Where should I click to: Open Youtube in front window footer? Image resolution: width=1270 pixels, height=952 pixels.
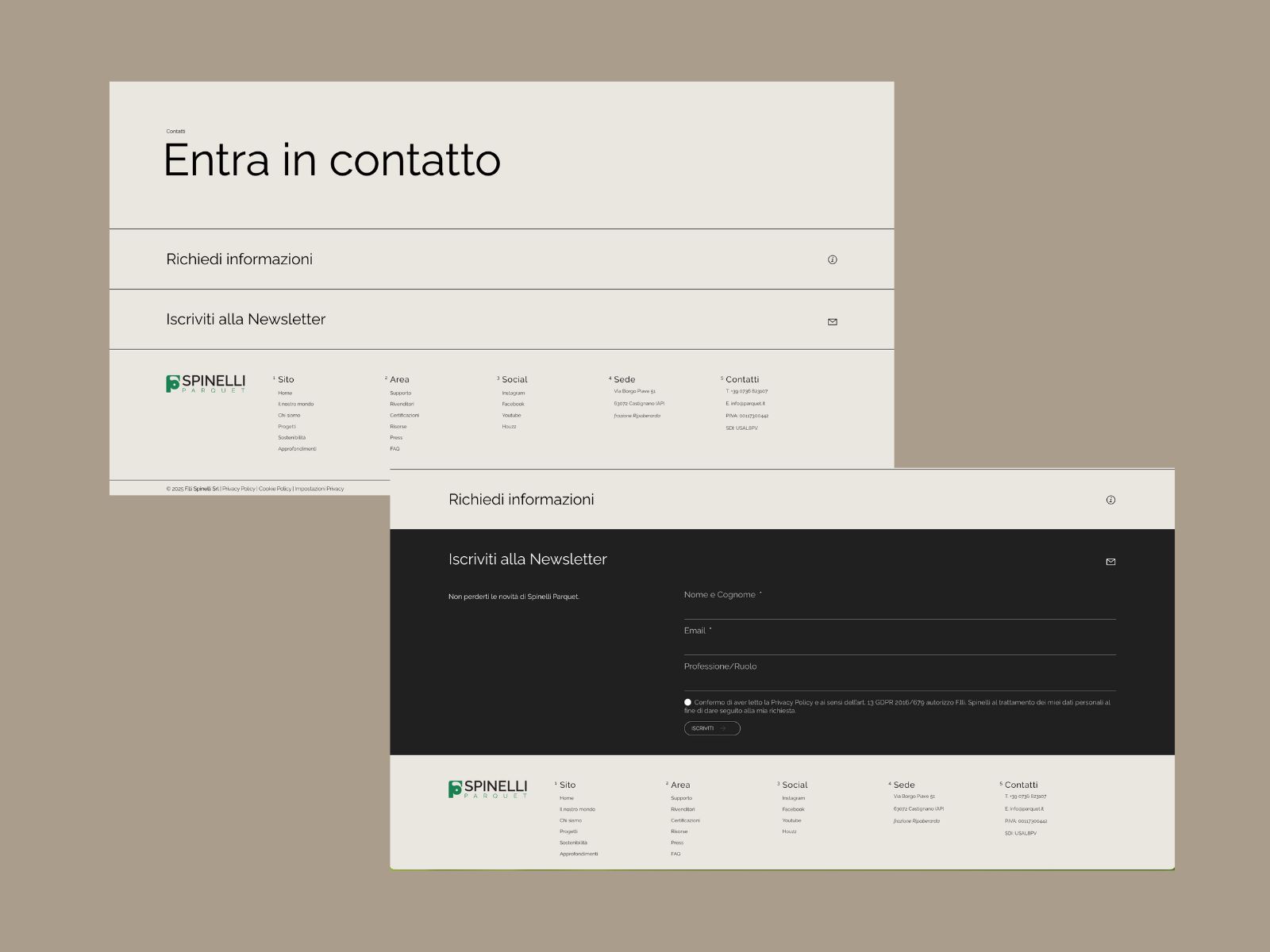791,820
